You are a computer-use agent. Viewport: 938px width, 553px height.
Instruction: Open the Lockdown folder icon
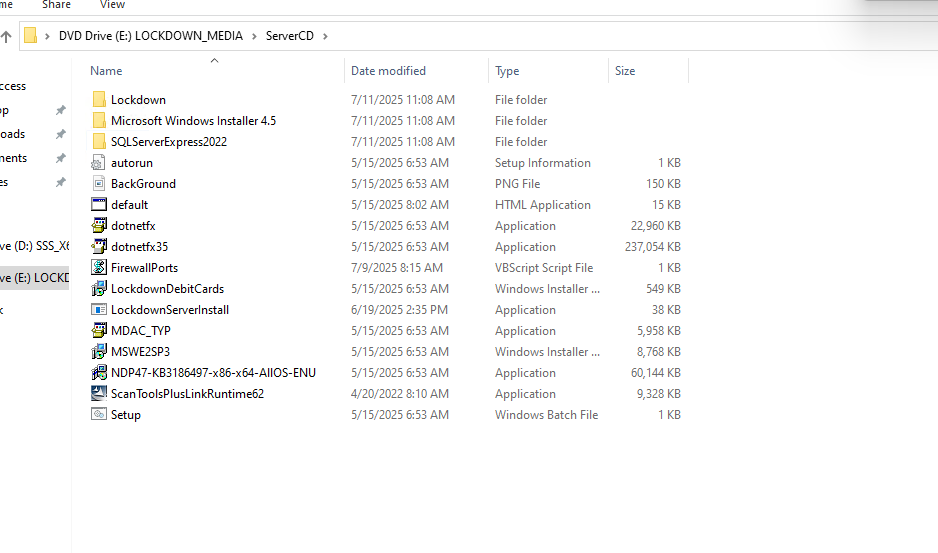click(99, 99)
